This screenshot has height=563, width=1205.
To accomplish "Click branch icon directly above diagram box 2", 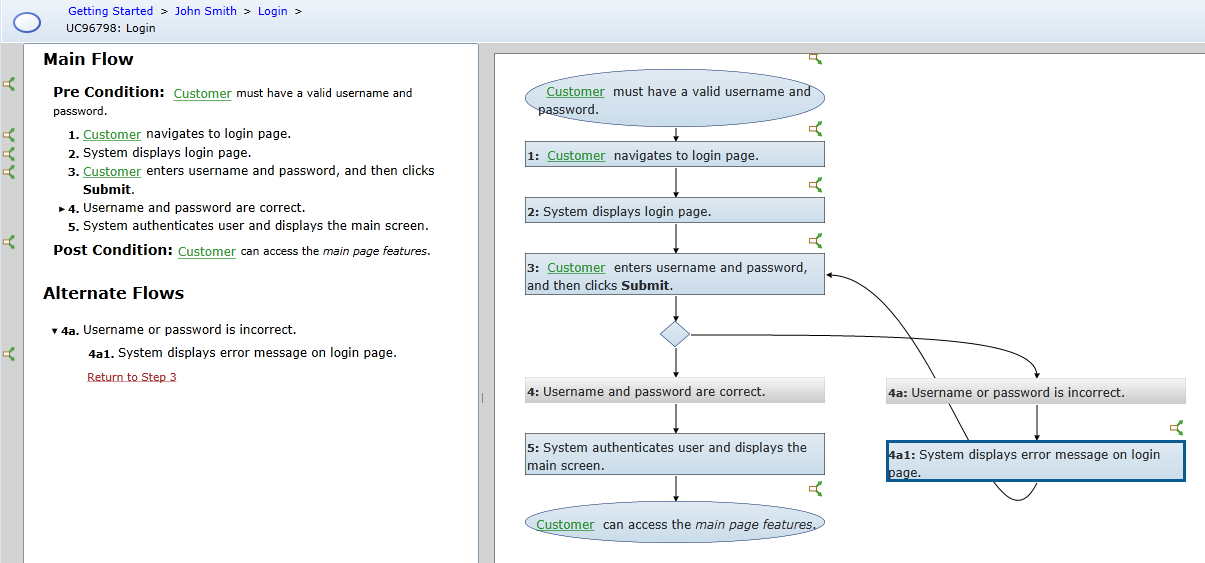I will [x=815, y=184].
